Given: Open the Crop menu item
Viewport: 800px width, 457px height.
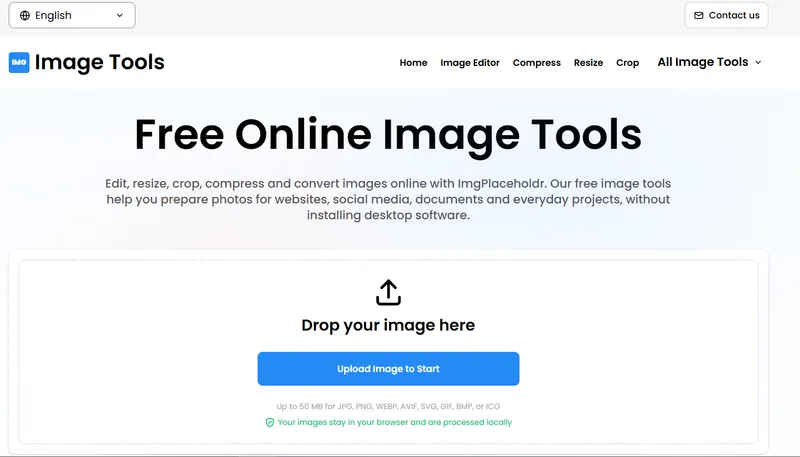Looking at the screenshot, I should click(x=628, y=63).
